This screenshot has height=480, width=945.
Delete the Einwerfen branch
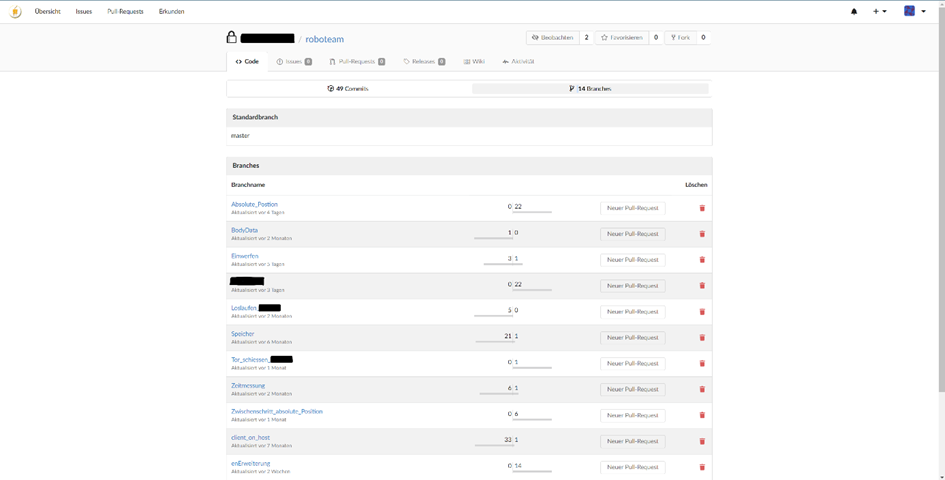coord(702,260)
